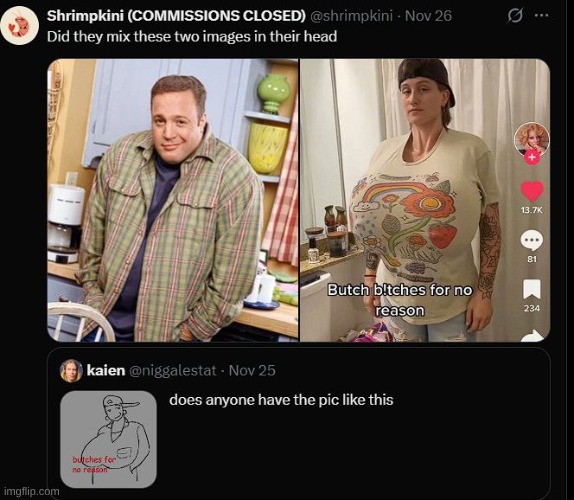
Task: Open Shrimpkini display name link
Action: 176,16
